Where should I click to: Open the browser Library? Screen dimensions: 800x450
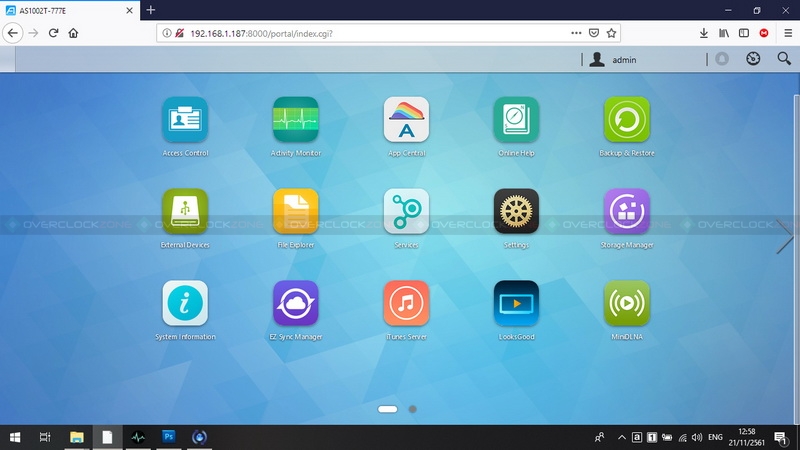click(x=724, y=33)
